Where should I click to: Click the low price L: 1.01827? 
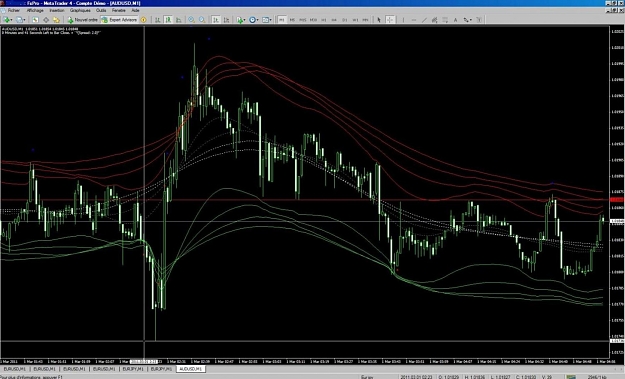pyautogui.click(x=501, y=377)
